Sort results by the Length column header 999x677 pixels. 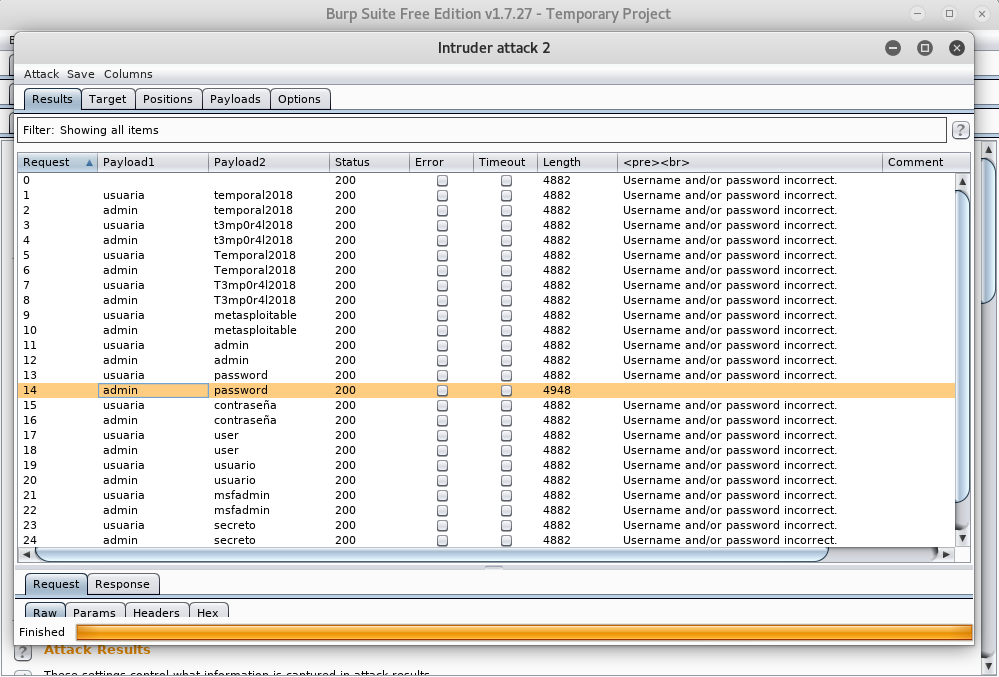pos(576,162)
